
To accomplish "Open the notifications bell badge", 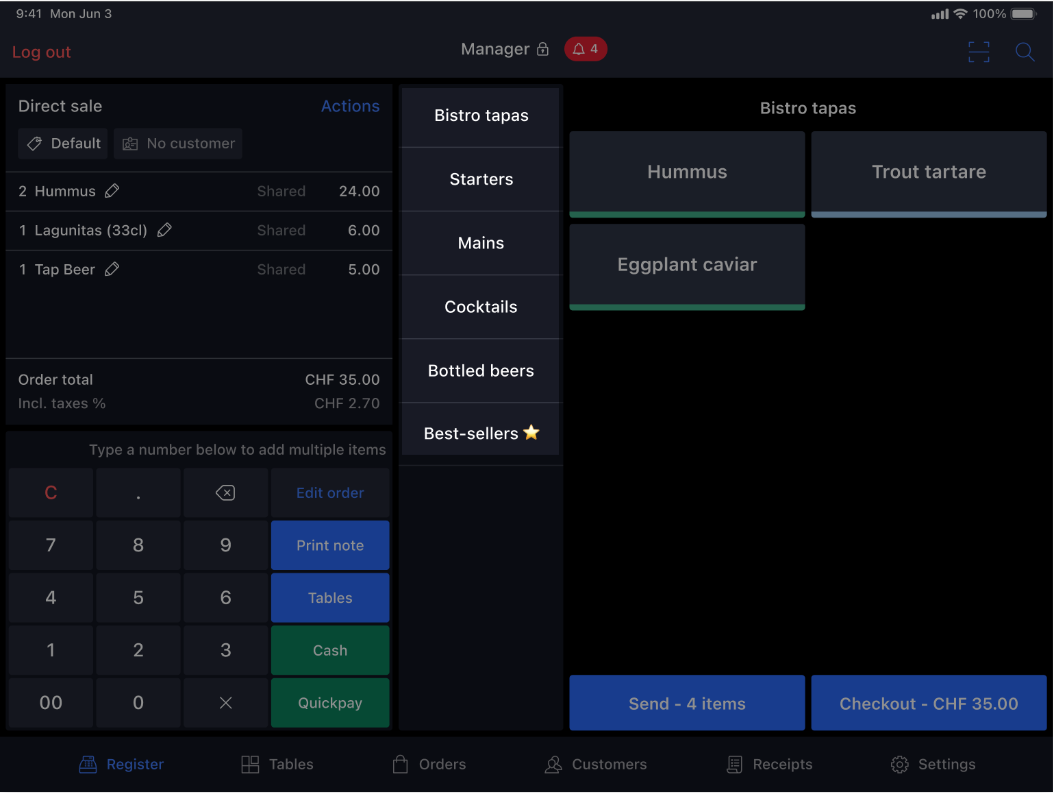I will 585,49.
